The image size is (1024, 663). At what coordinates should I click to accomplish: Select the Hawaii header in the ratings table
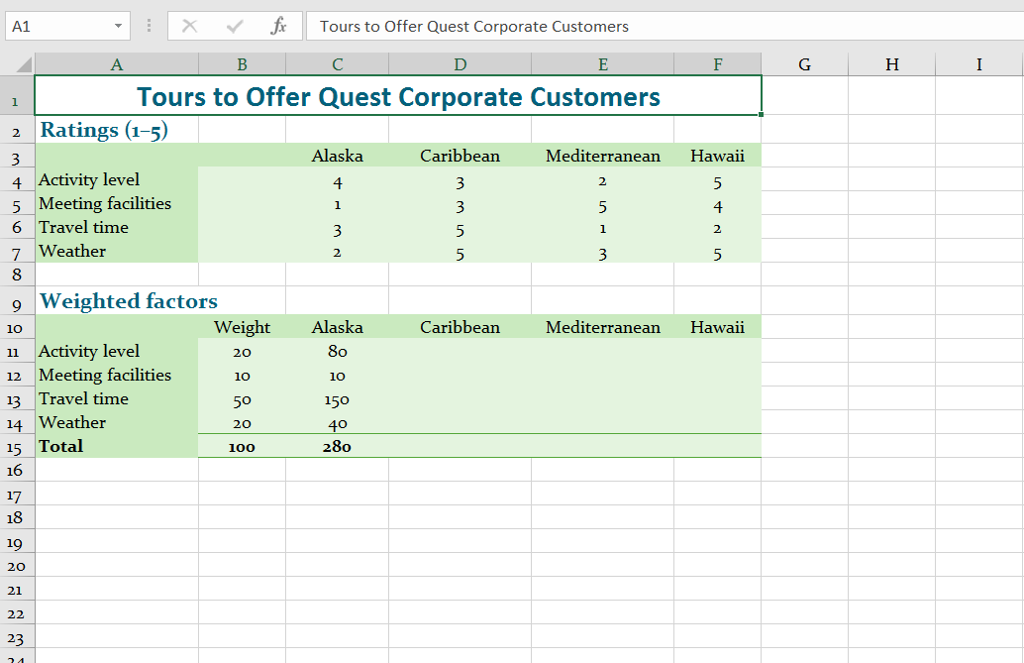coord(717,155)
